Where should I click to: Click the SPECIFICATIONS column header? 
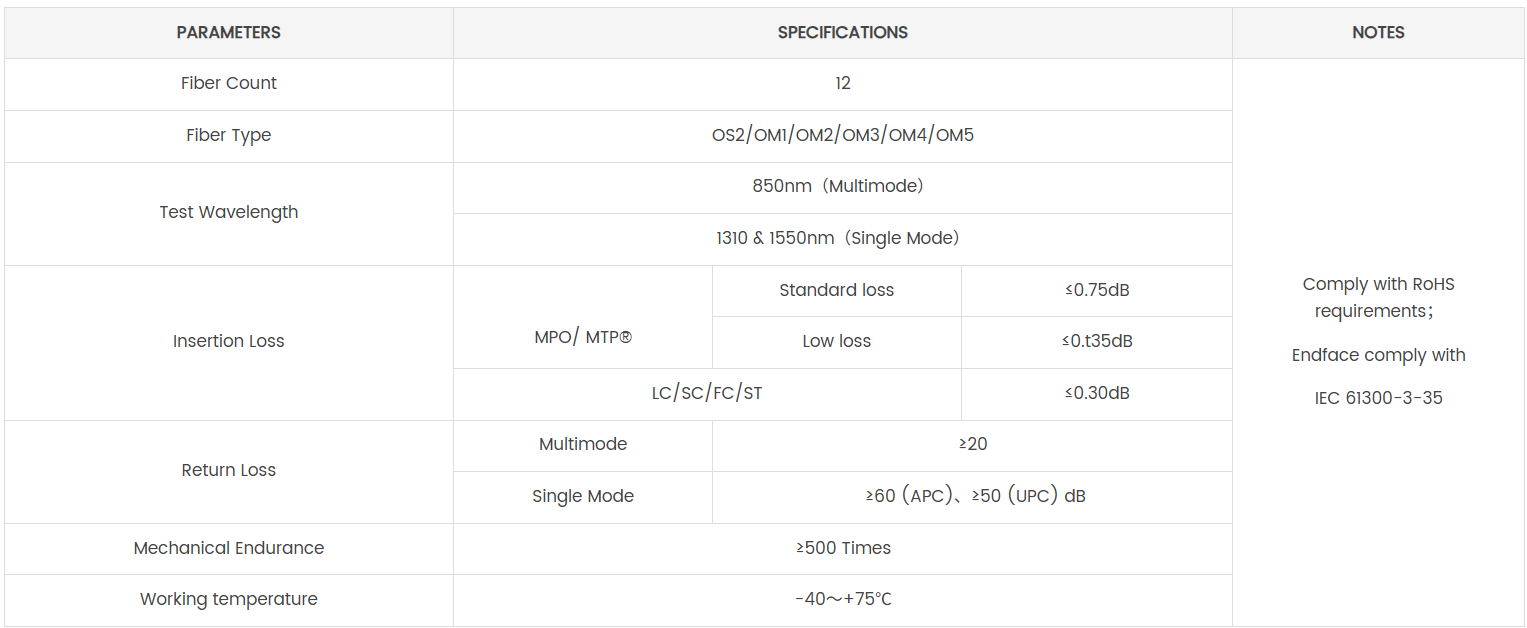point(842,33)
